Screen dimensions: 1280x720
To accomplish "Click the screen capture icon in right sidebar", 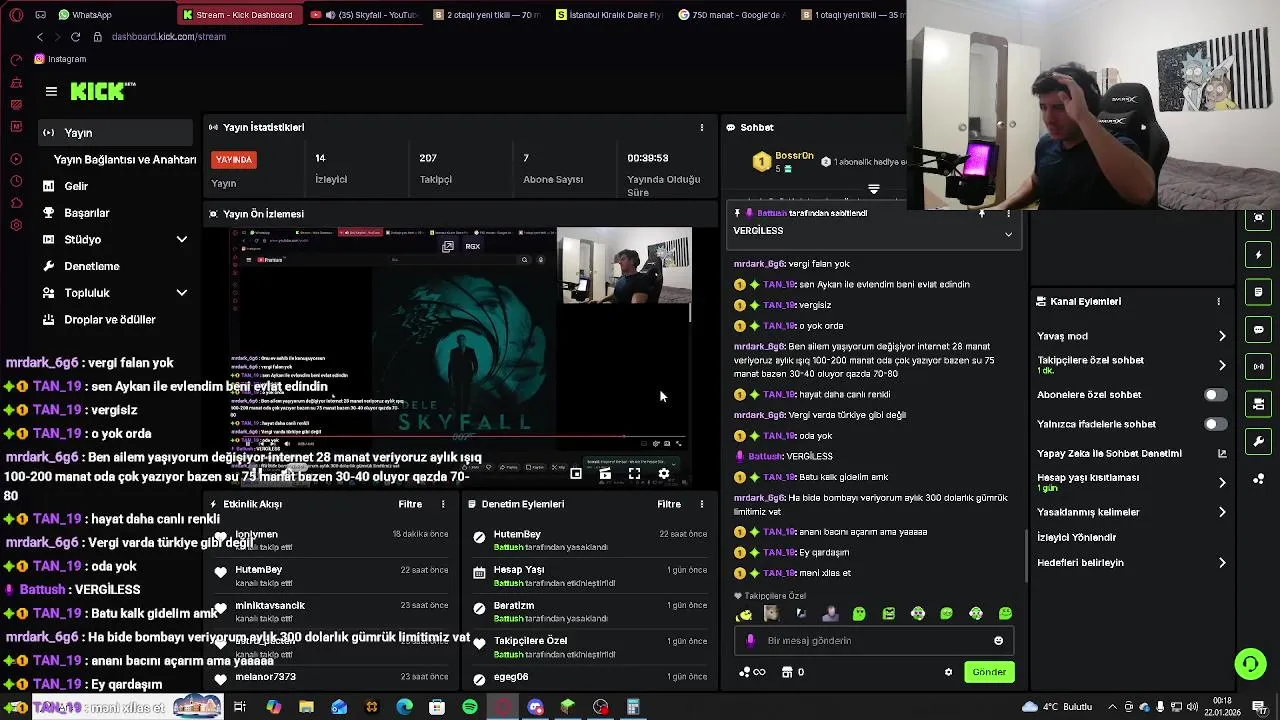I will click(x=1259, y=218).
